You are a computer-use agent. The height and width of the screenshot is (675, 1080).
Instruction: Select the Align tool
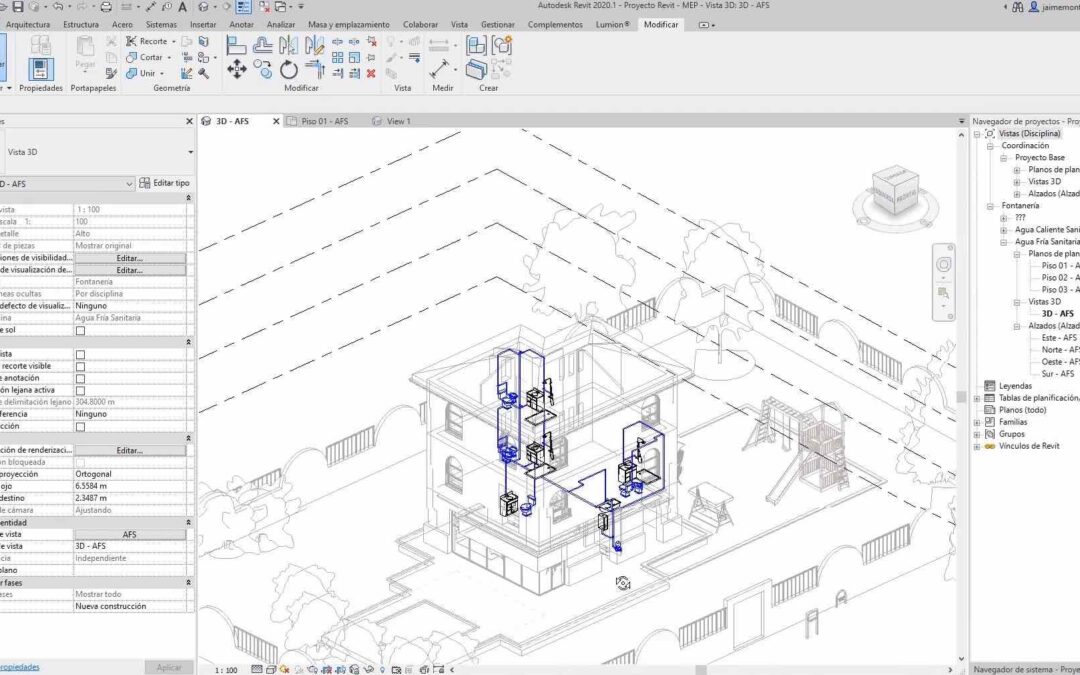[x=236, y=45]
